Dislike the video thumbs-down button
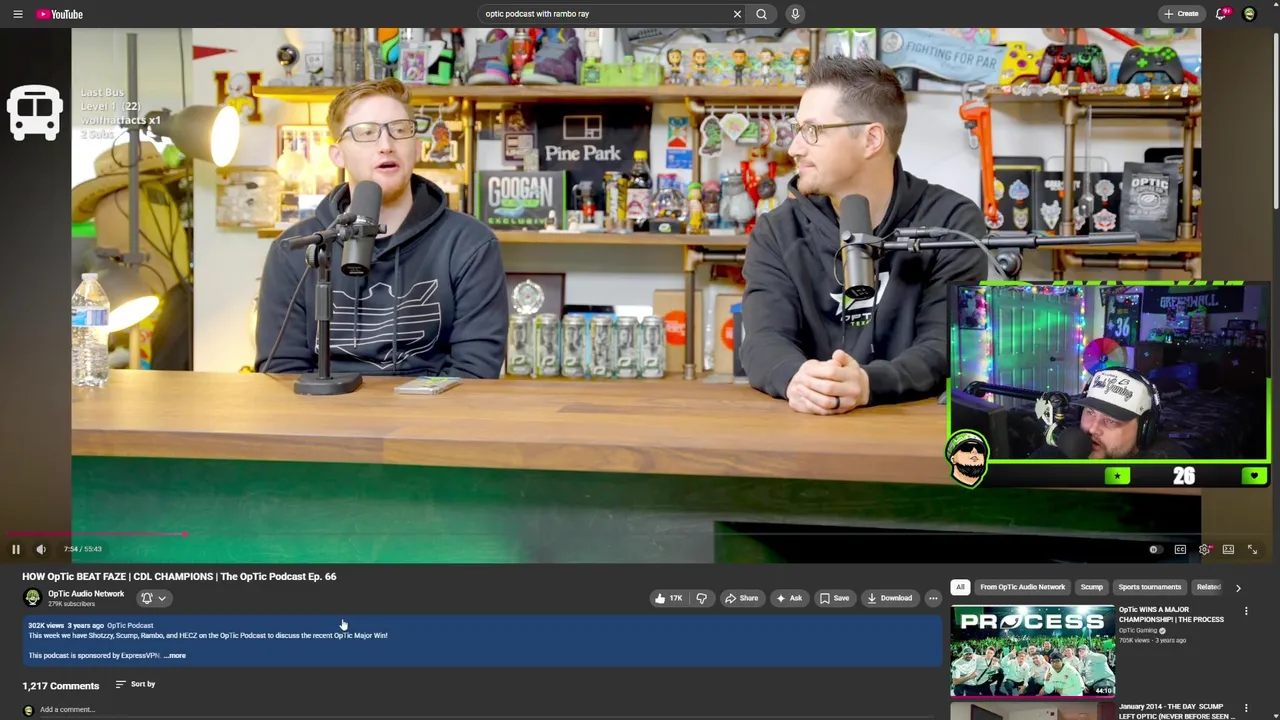 [701, 598]
